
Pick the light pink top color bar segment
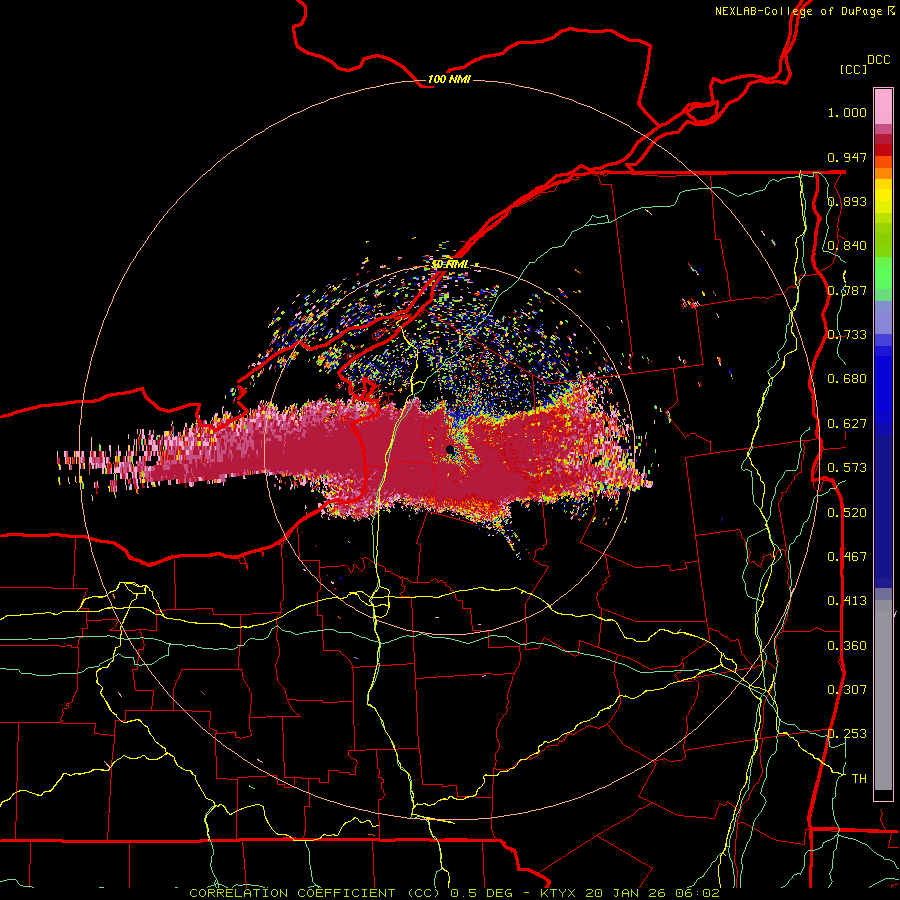click(x=883, y=106)
